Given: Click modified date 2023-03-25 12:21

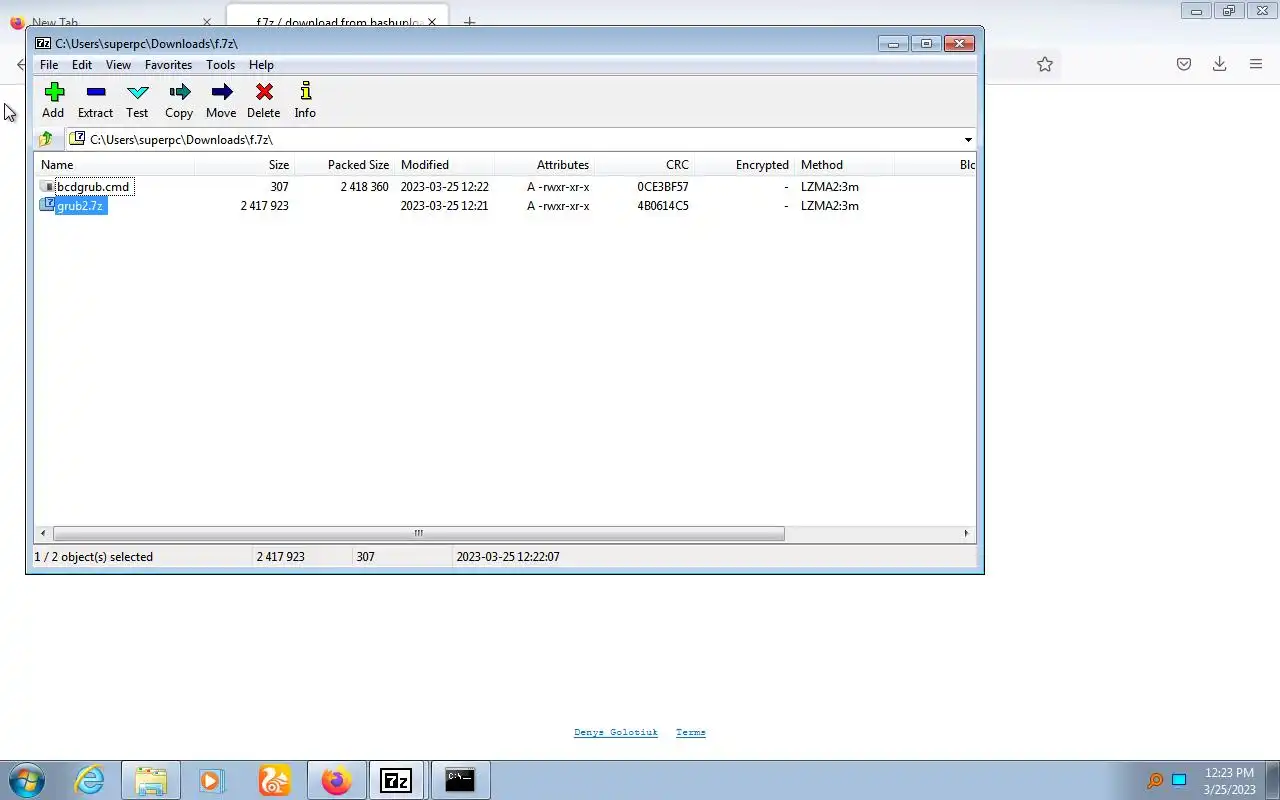Looking at the screenshot, I should click(444, 206).
